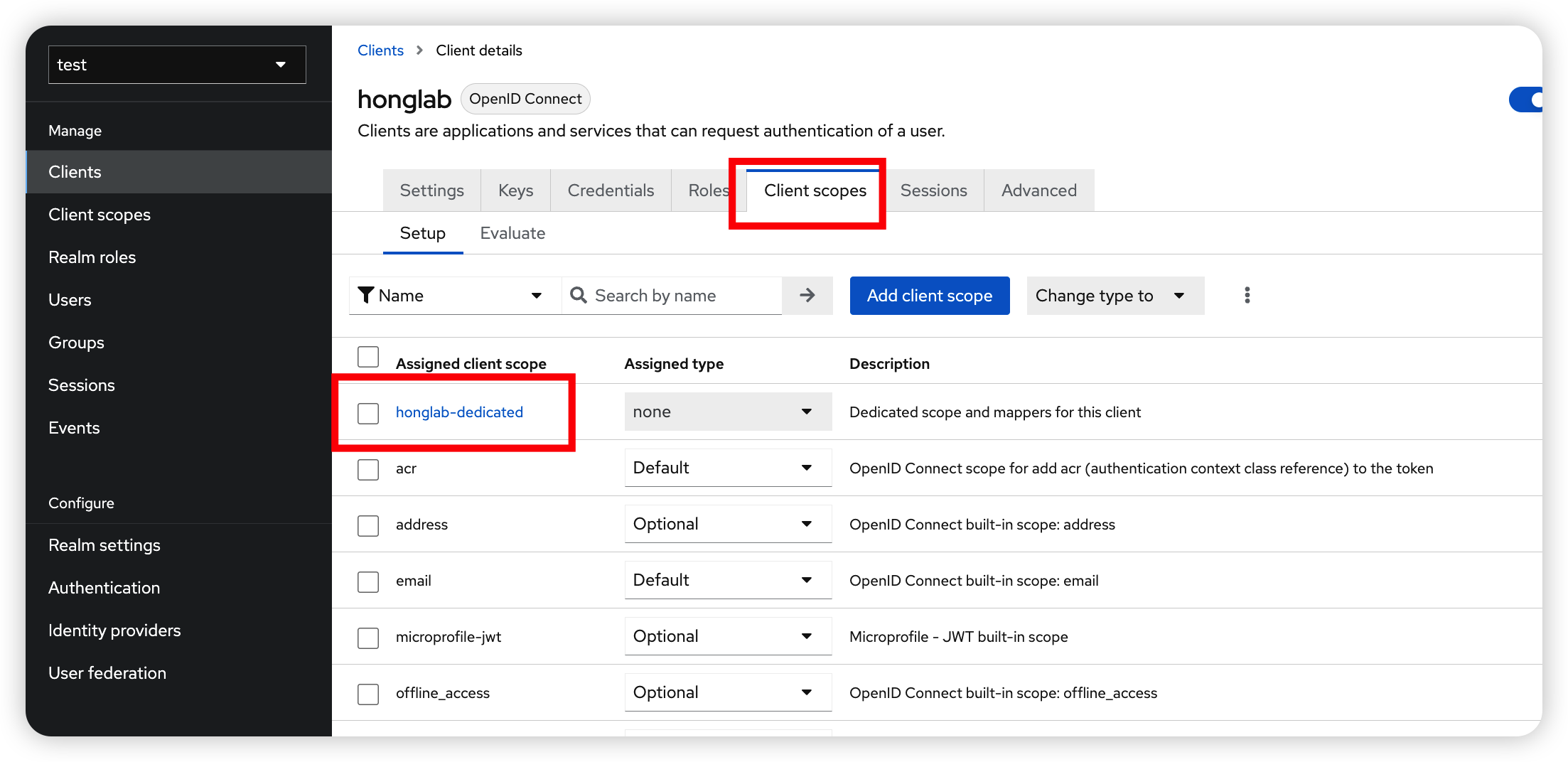Open Identity providers in the sidebar

pos(178,630)
